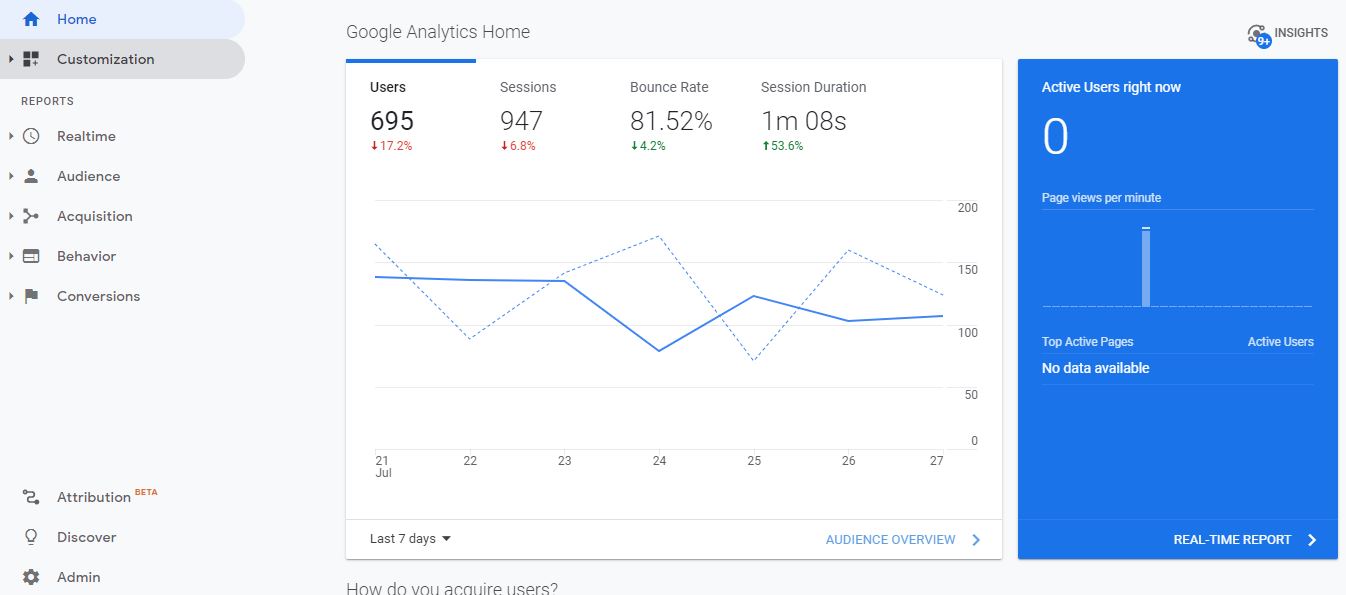This screenshot has height=595, width=1346.
Task: Expand the Realtime reports arrow
Action: pos(11,136)
